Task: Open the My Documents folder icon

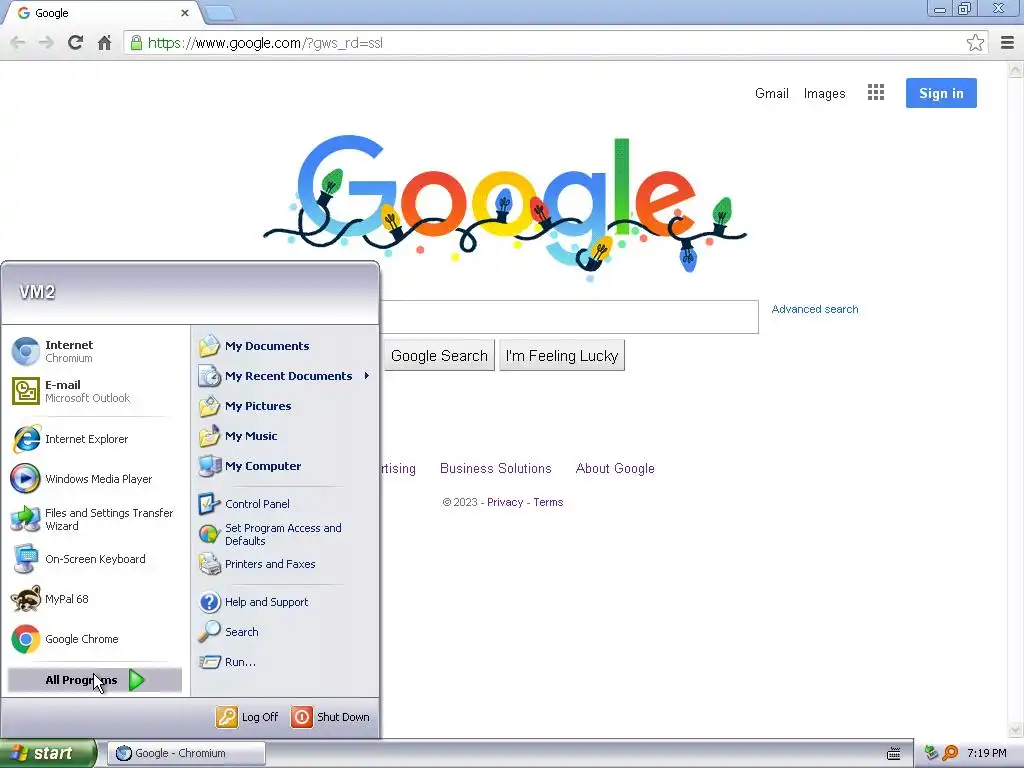Action: point(209,345)
